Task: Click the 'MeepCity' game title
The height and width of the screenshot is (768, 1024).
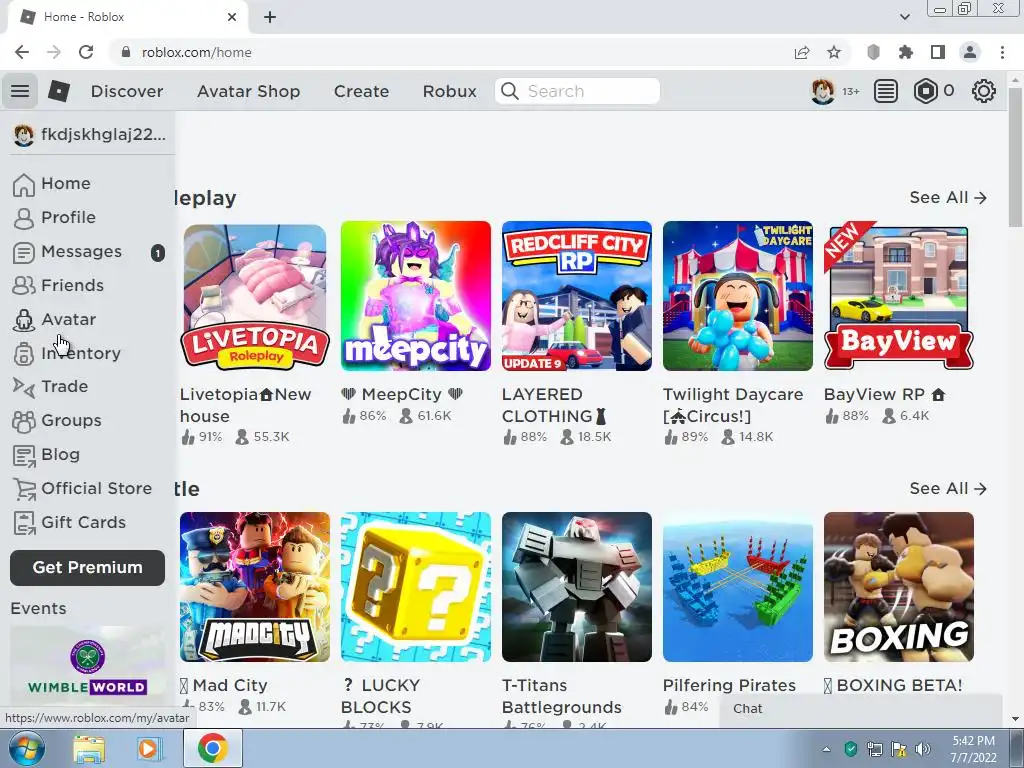Action: point(402,394)
